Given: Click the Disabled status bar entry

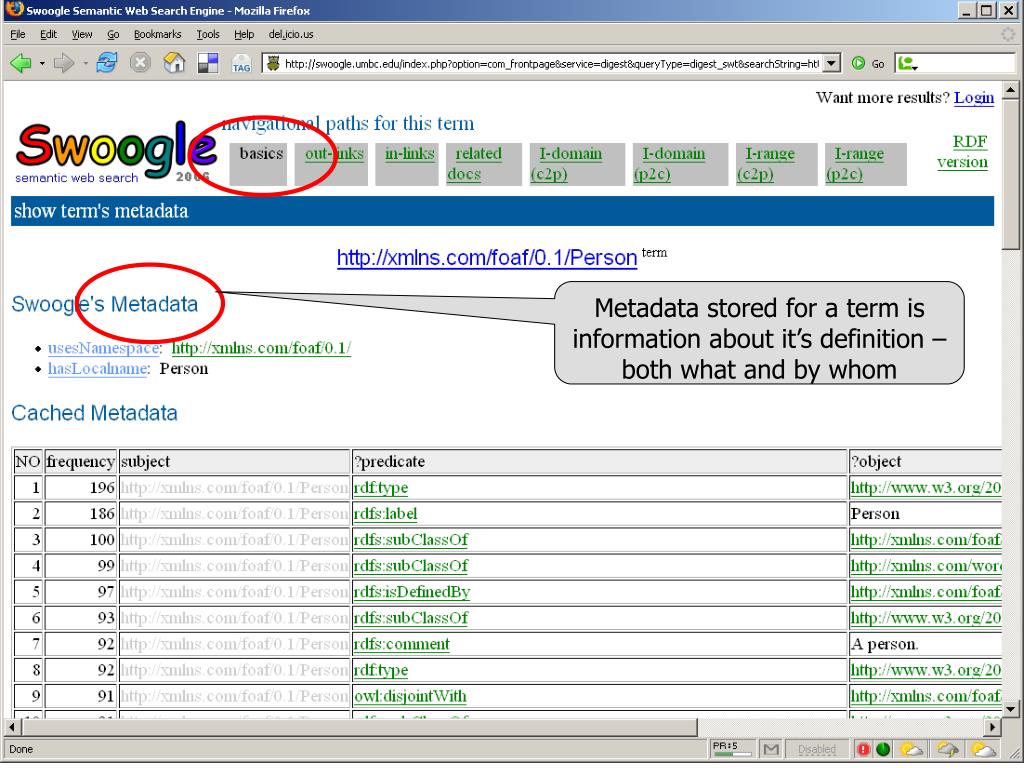Looking at the screenshot, I should (817, 749).
